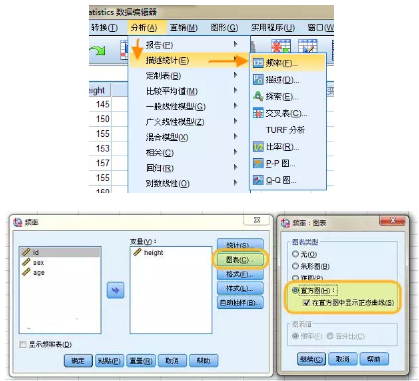Select the 直方图(H) radio button
Screen dimensions: 419x381
(295, 290)
